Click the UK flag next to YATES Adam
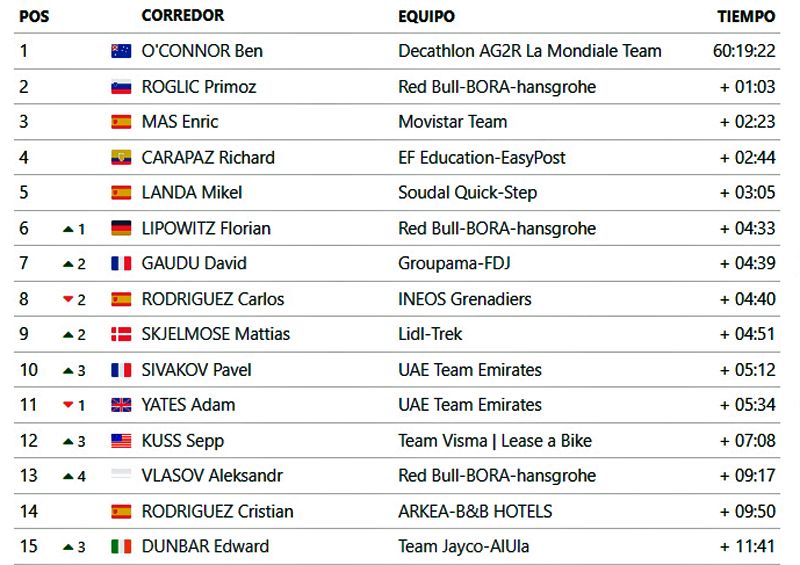 (121, 405)
